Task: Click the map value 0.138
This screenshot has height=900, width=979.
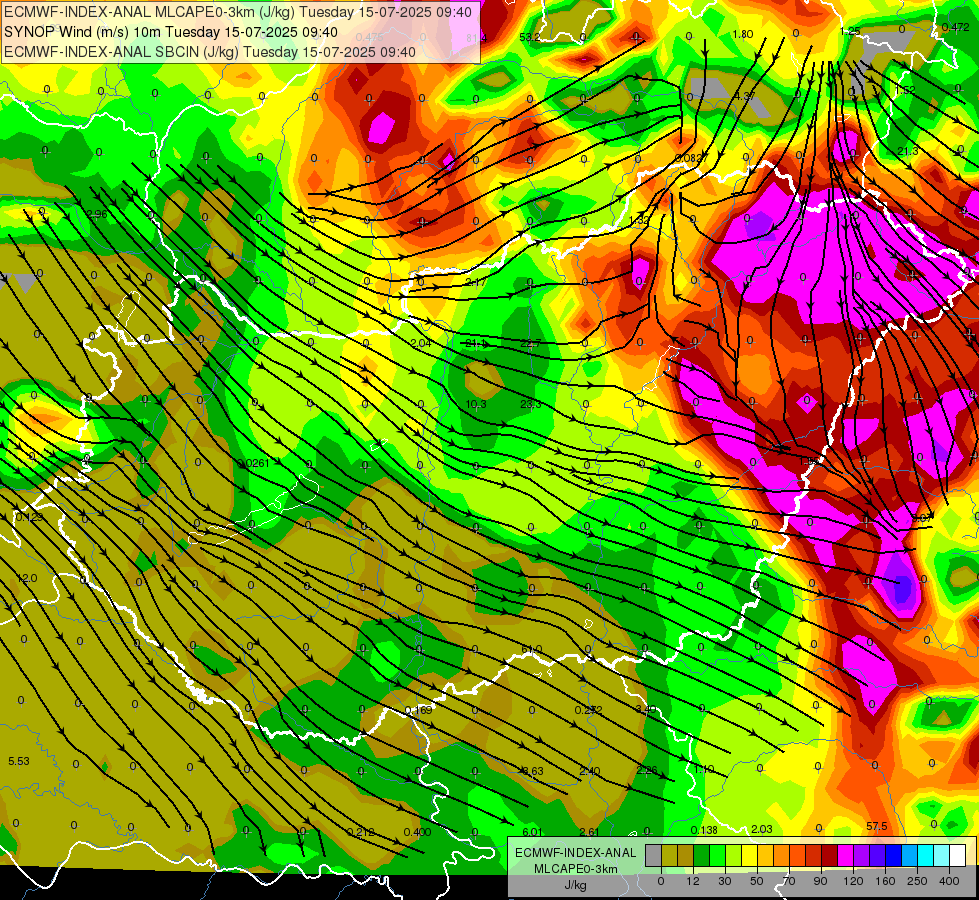Action: 704,830
